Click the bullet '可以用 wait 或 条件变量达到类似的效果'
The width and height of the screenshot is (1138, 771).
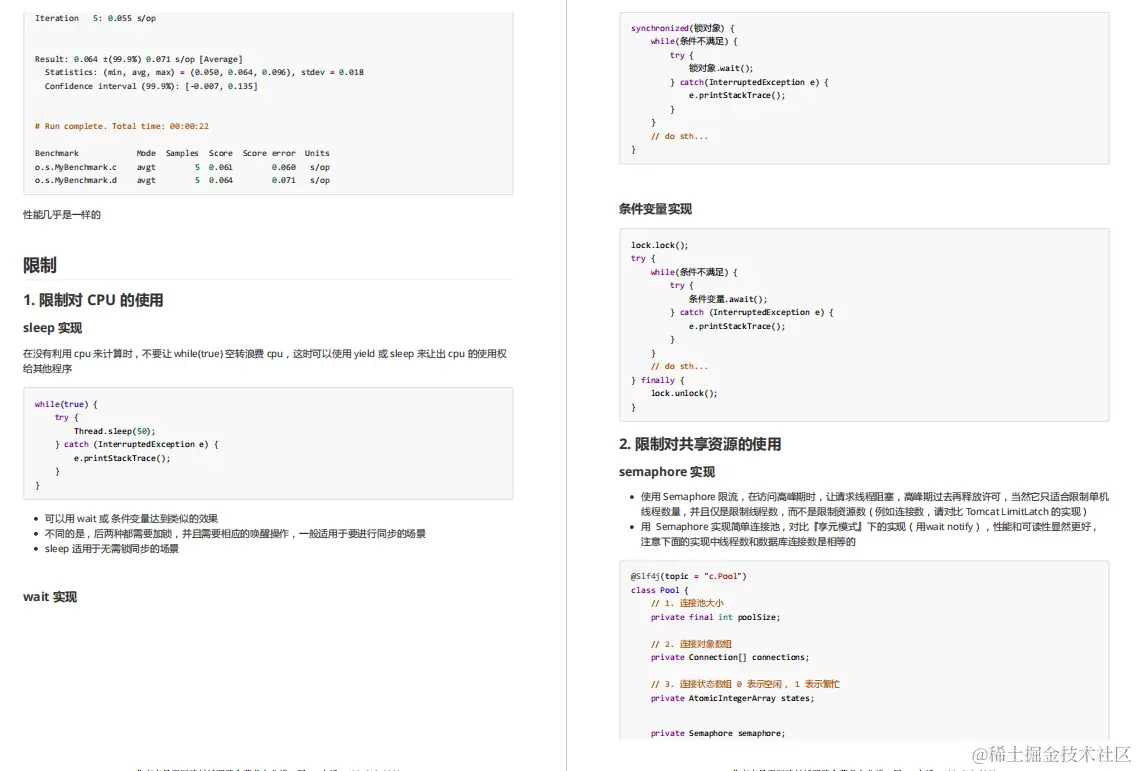131,518
